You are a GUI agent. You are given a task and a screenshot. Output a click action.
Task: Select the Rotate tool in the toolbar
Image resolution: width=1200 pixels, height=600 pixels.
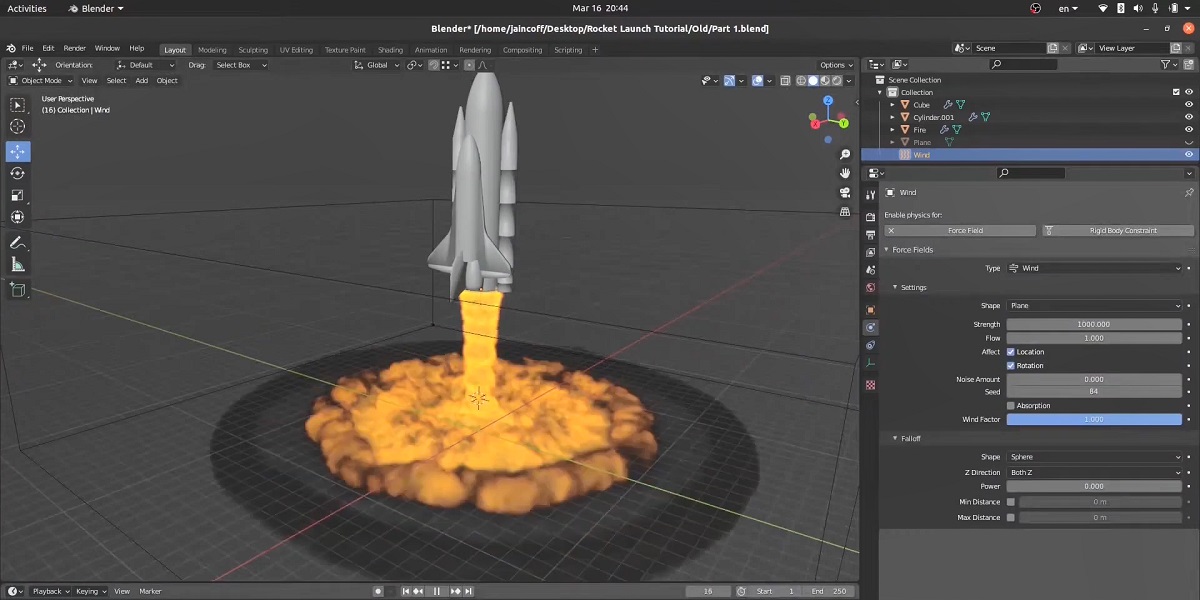pos(17,172)
